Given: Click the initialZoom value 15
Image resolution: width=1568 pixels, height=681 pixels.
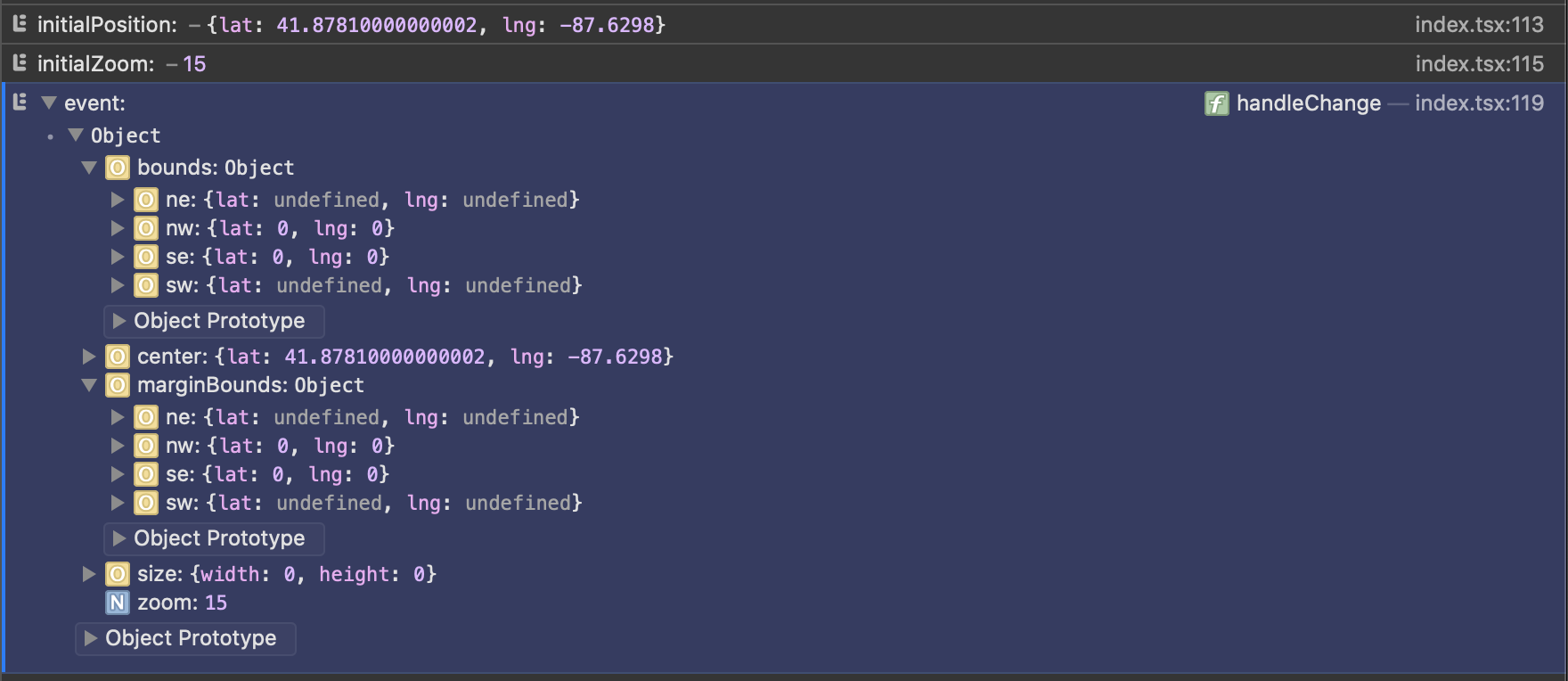Looking at the screenshot, I should (x=194, y=64).
